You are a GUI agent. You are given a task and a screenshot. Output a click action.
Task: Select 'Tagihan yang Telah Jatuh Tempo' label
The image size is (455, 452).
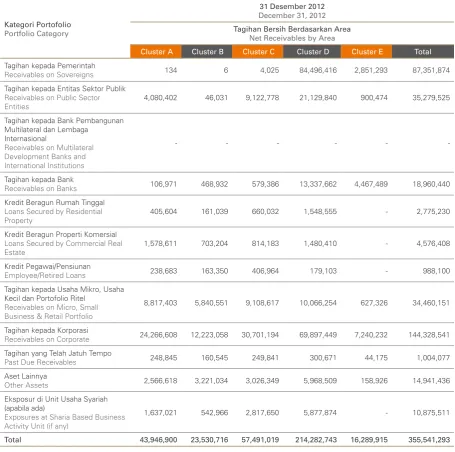tap(58, 353)
